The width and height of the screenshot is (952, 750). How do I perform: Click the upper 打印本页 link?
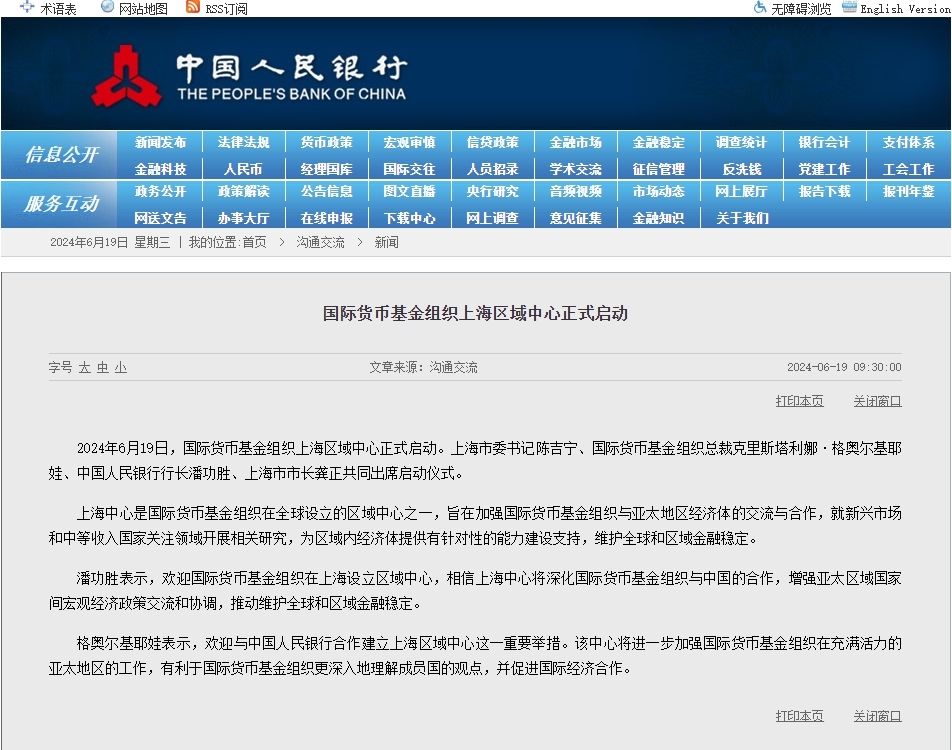click(799, 401)
